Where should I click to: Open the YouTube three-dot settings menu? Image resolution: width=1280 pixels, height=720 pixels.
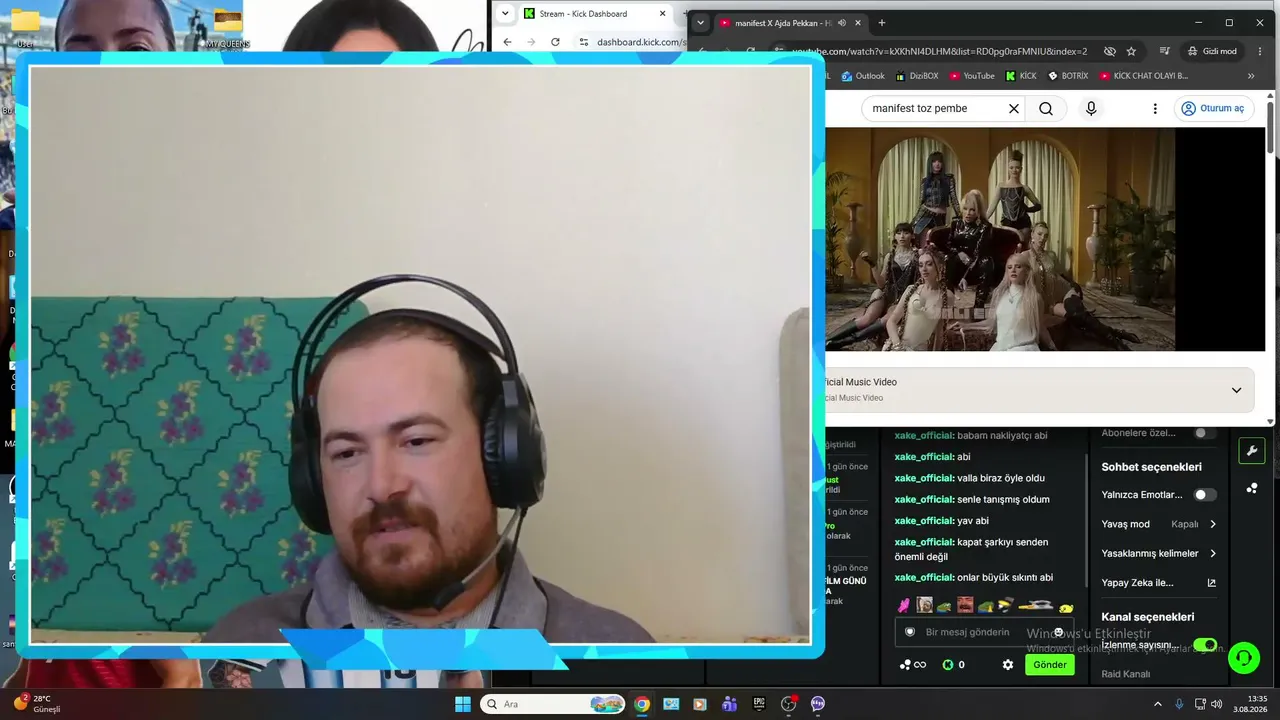pyautogui.click(x=1155, y=108)
